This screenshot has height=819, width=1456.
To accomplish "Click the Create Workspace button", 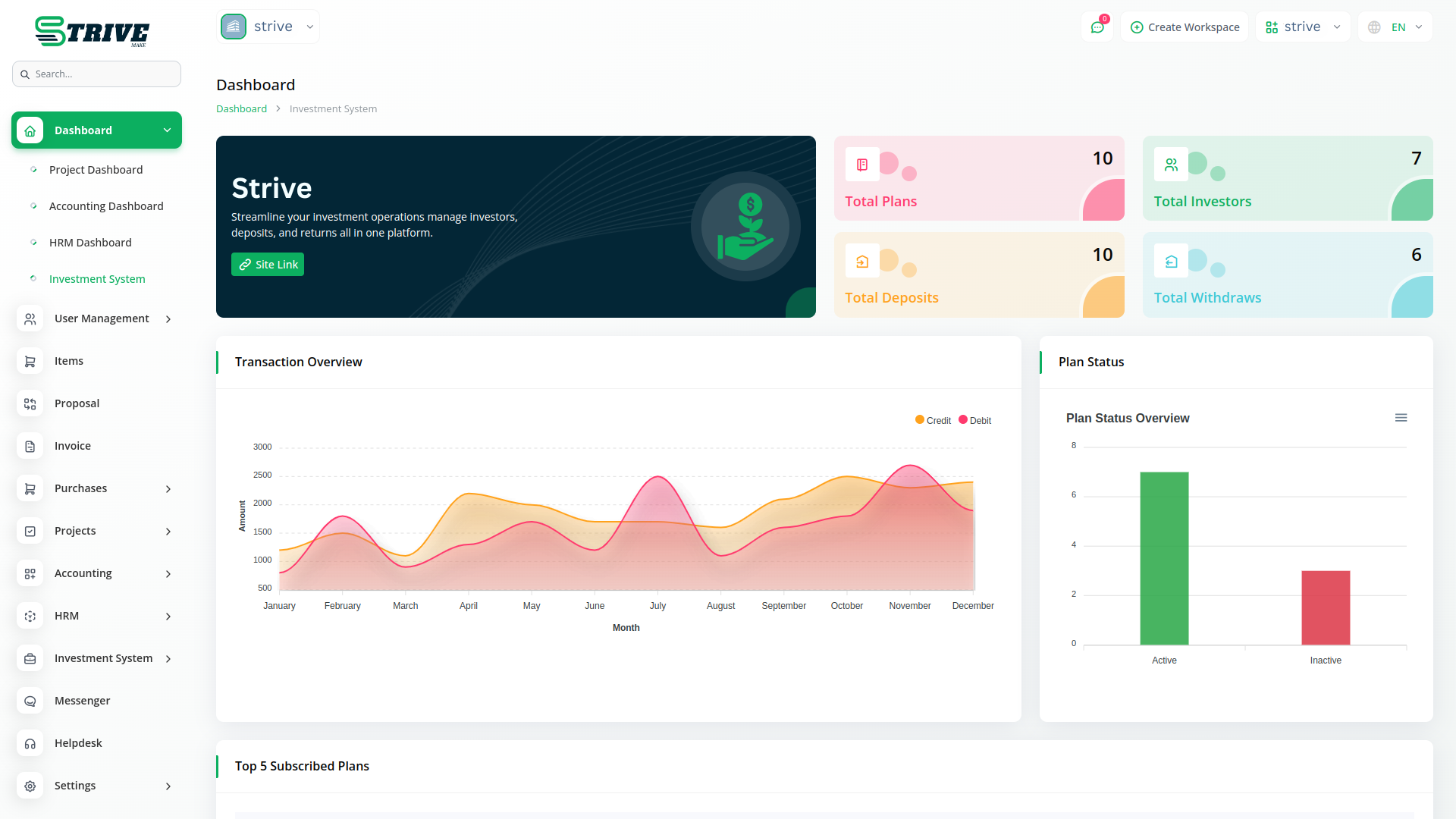I will click(1185, 27).
